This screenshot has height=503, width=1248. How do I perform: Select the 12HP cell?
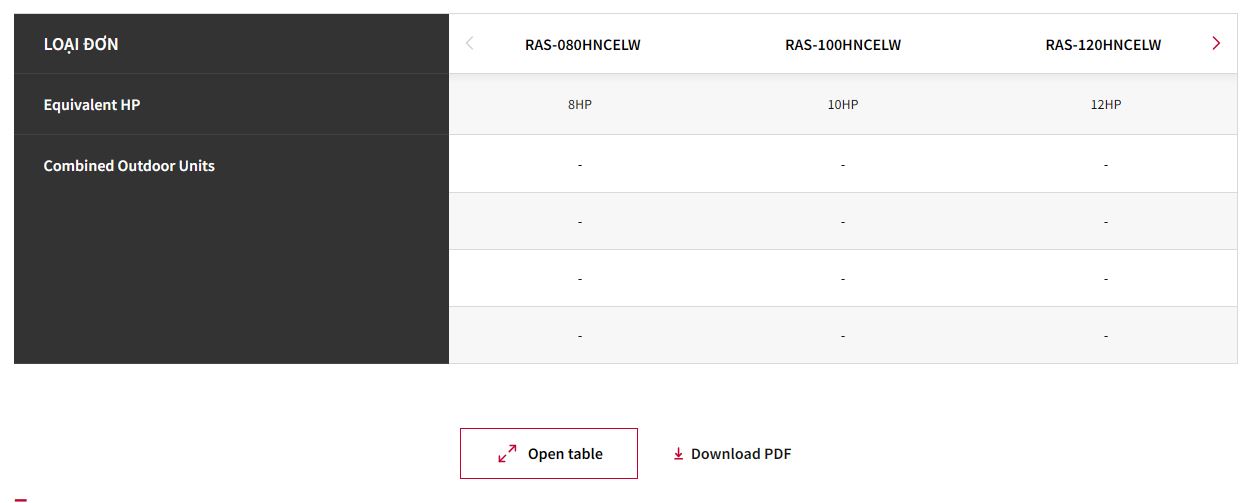pyautogui.click(x=1105, y=104)
